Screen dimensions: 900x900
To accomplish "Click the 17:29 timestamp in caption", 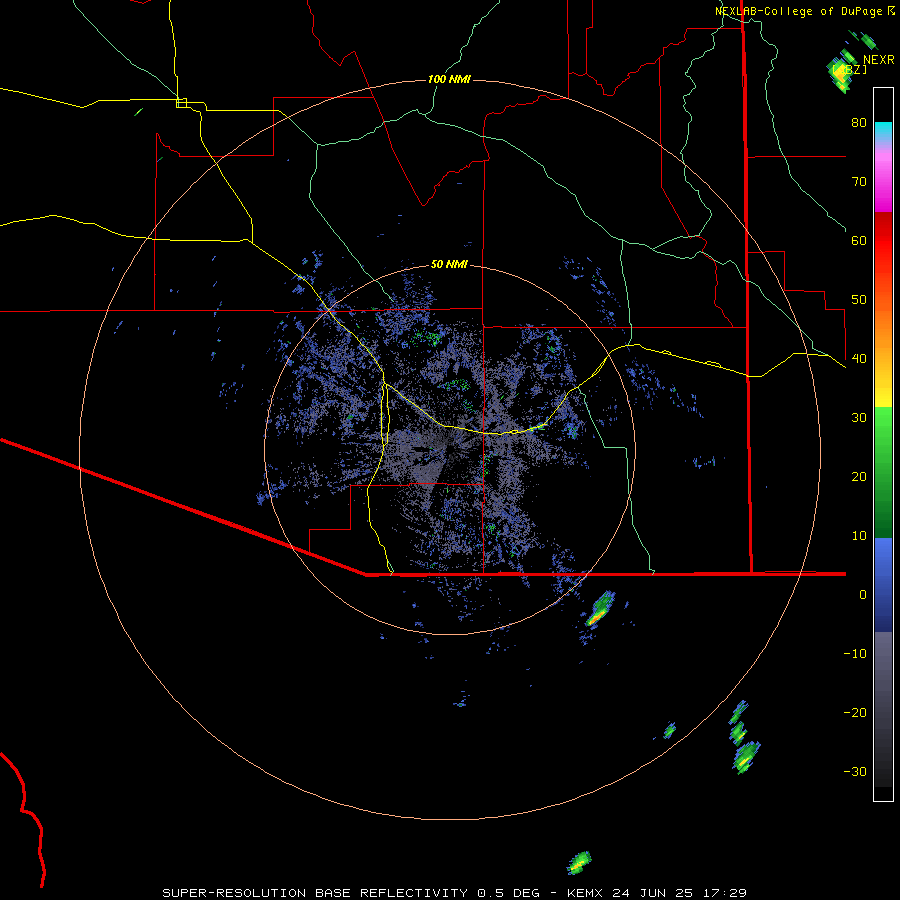I will 726,893.
